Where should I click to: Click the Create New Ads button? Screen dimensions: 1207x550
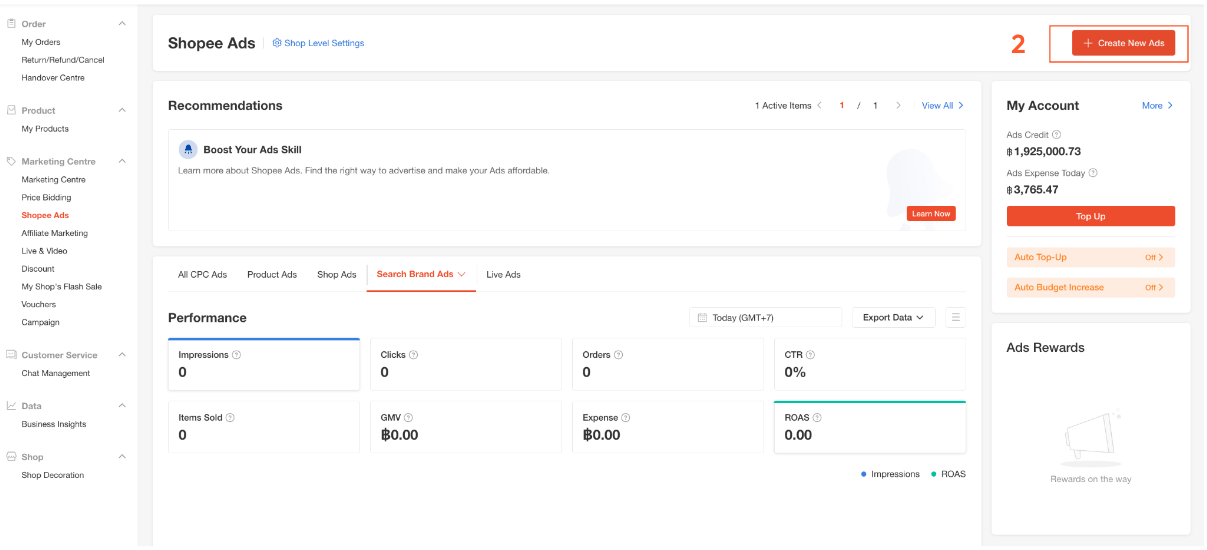pyautogui.click(x=1123, y=43)
